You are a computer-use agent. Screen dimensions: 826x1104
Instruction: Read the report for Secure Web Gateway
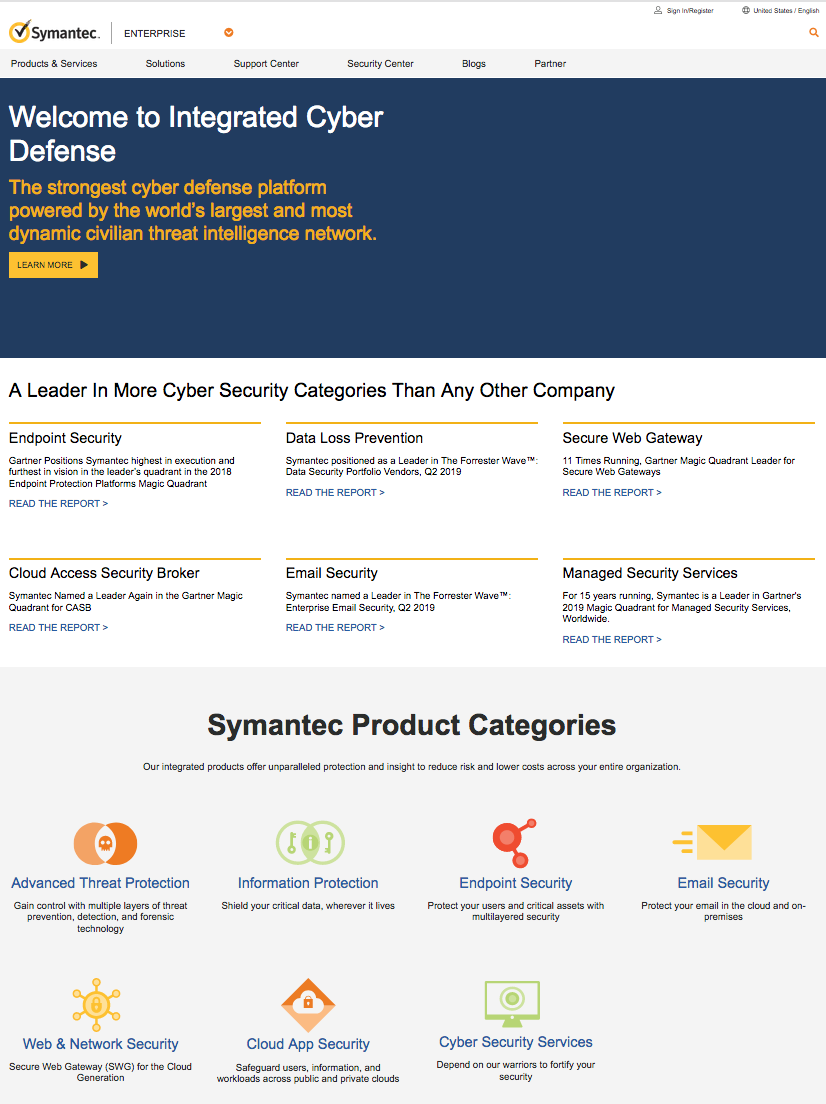(x=612, y=492)
